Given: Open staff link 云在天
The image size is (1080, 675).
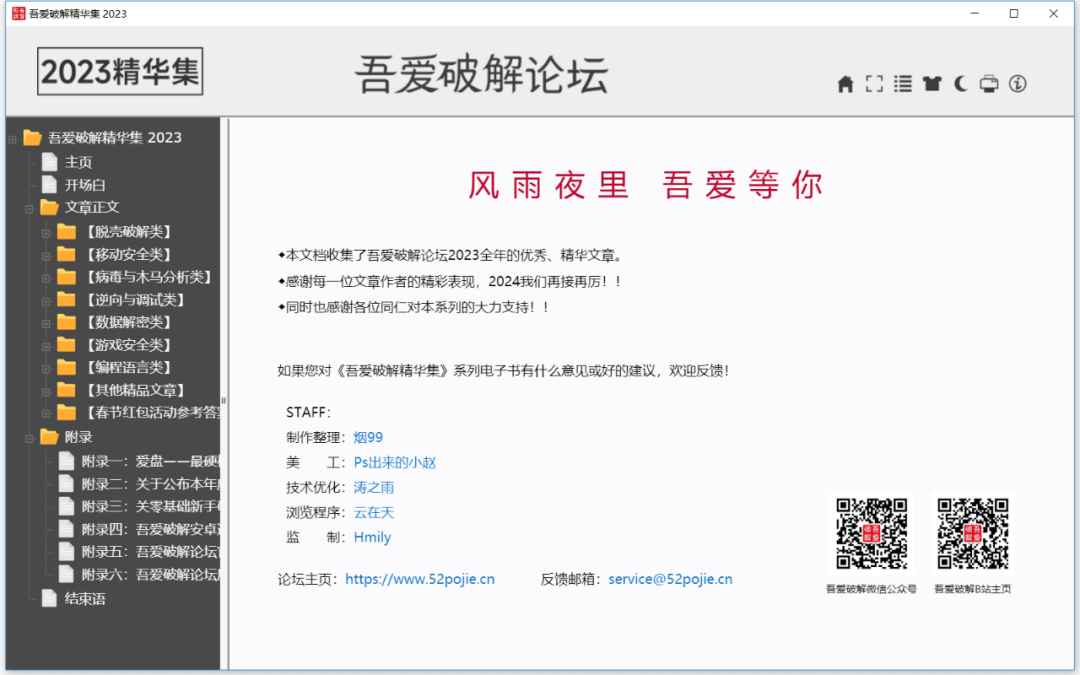Looking at the screenshot, I should pos(374,512).
